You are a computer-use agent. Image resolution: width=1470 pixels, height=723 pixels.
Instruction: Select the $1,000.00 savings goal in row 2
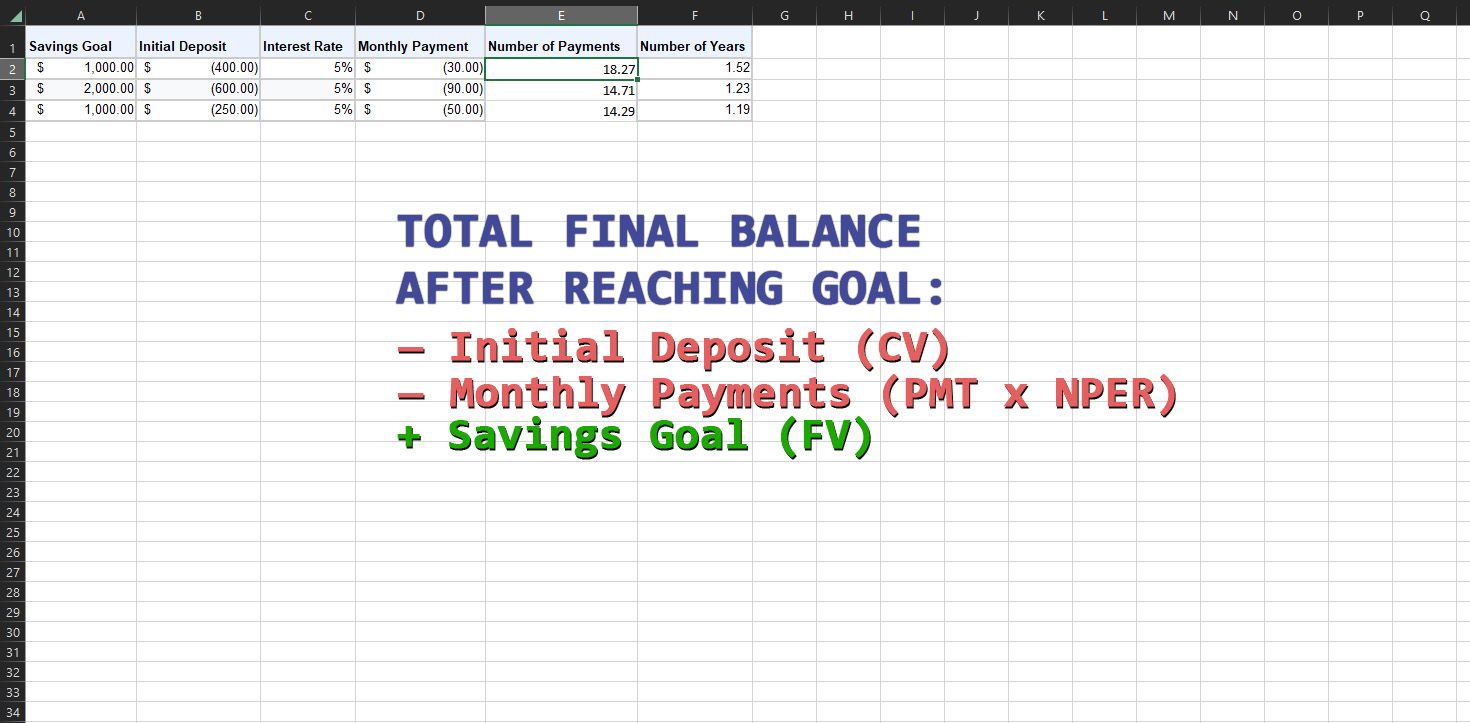click(x=80, y=67)
